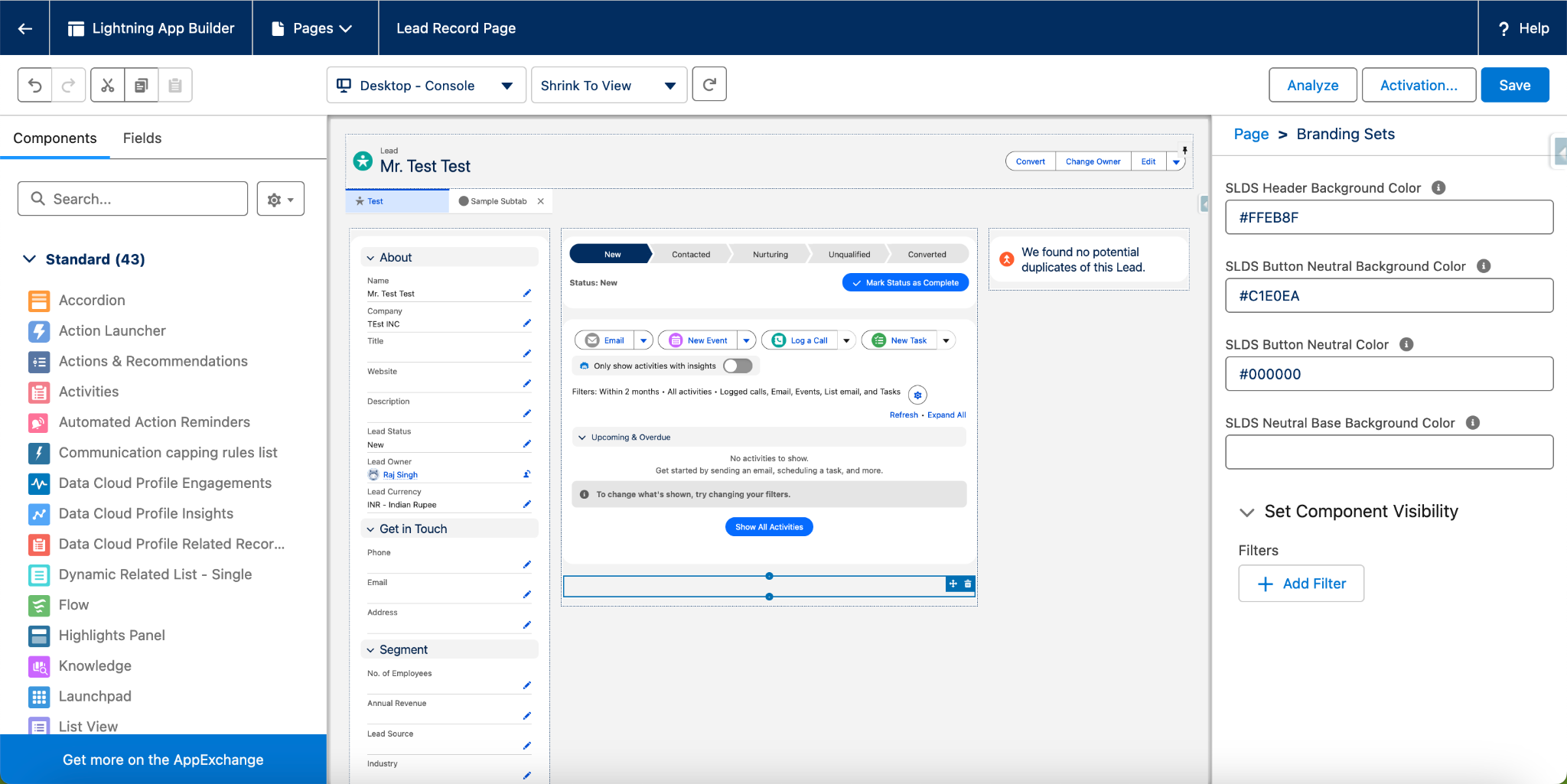This screenshot has height=784, width=1567.
Task: Click the Search components field
Action: pos(133,199)
